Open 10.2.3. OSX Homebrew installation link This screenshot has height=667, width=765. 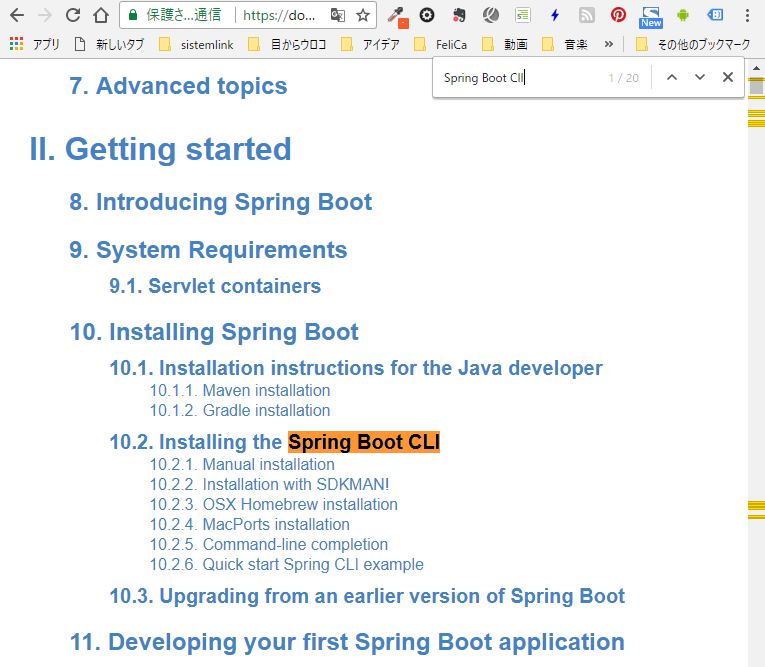pyautogui.click(x=274, y=505)
